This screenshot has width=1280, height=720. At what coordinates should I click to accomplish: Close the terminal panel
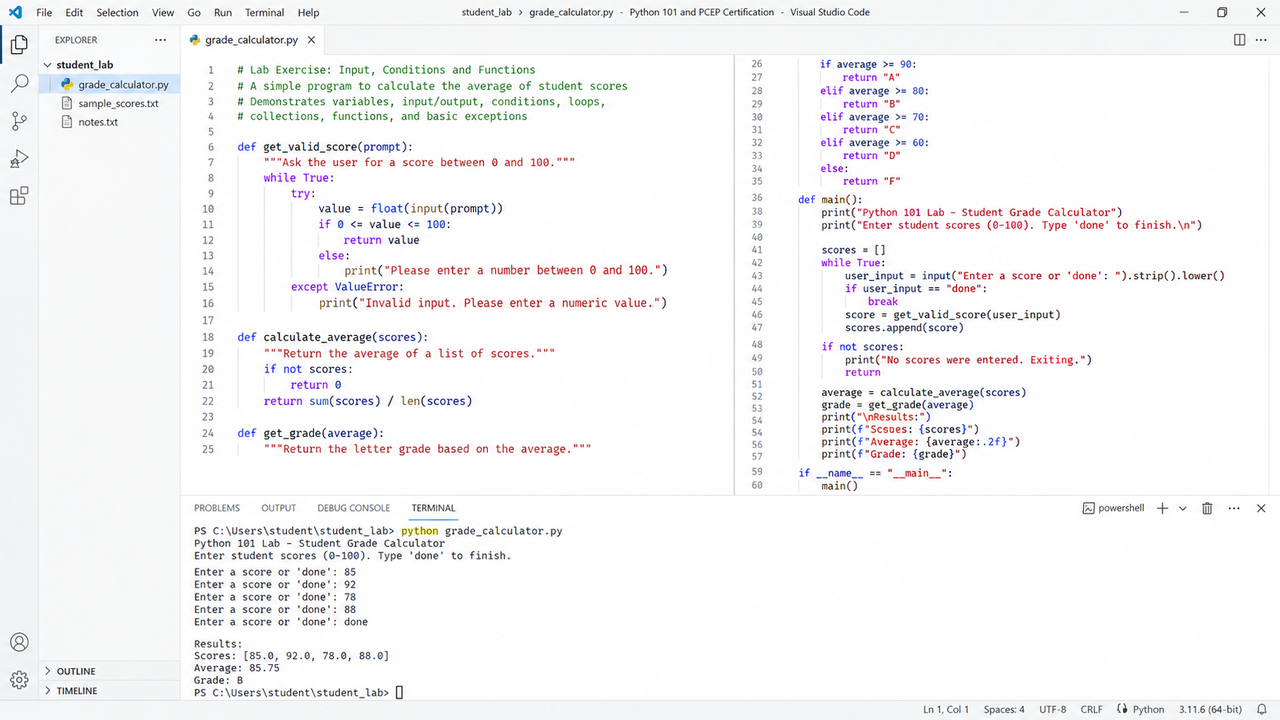coord(1261,508)
